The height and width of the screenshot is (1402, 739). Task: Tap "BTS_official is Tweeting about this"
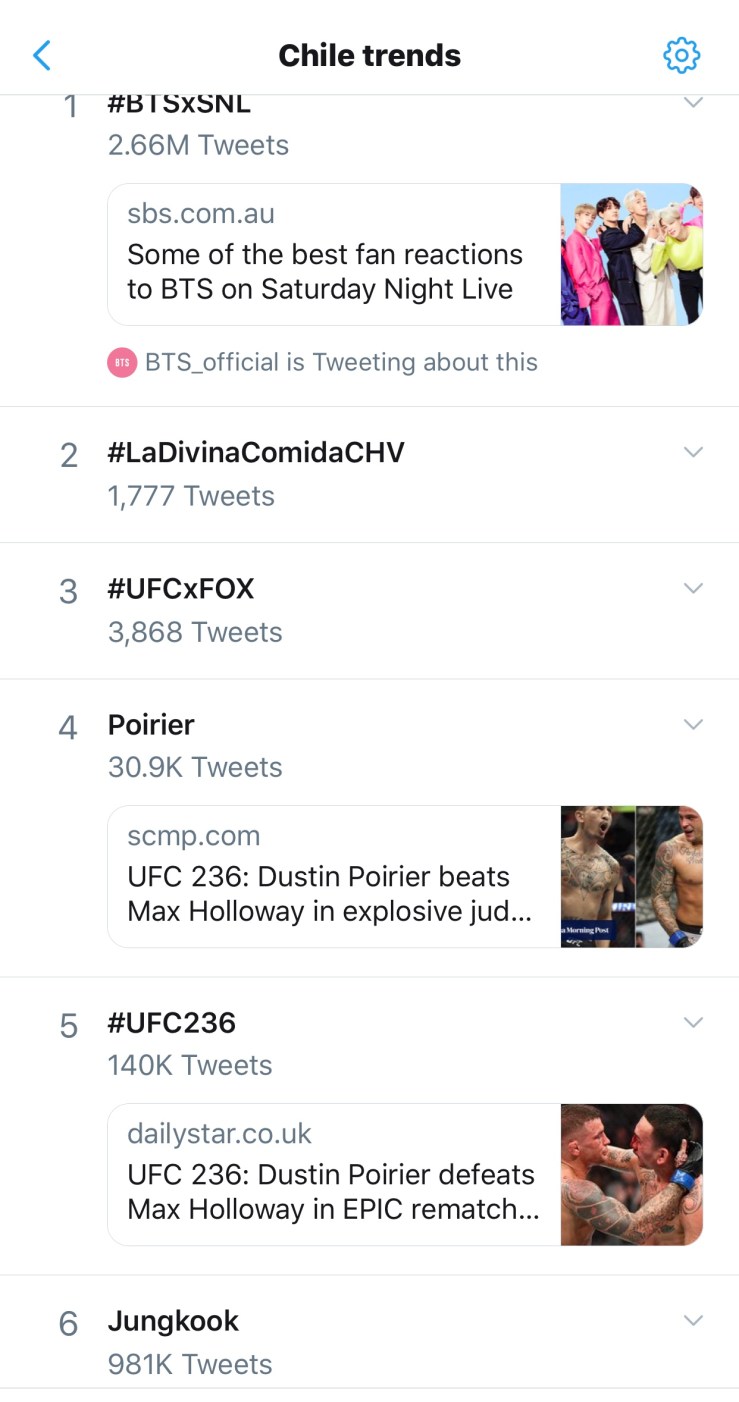[341, 363]
